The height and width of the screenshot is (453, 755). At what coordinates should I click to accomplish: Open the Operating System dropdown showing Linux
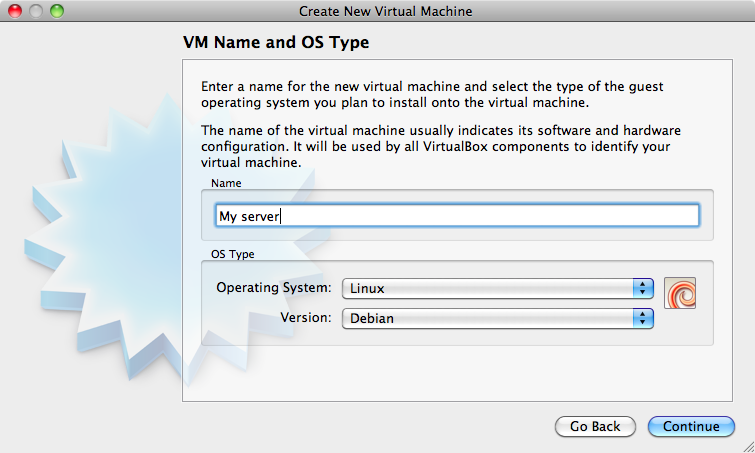(488, 288)
